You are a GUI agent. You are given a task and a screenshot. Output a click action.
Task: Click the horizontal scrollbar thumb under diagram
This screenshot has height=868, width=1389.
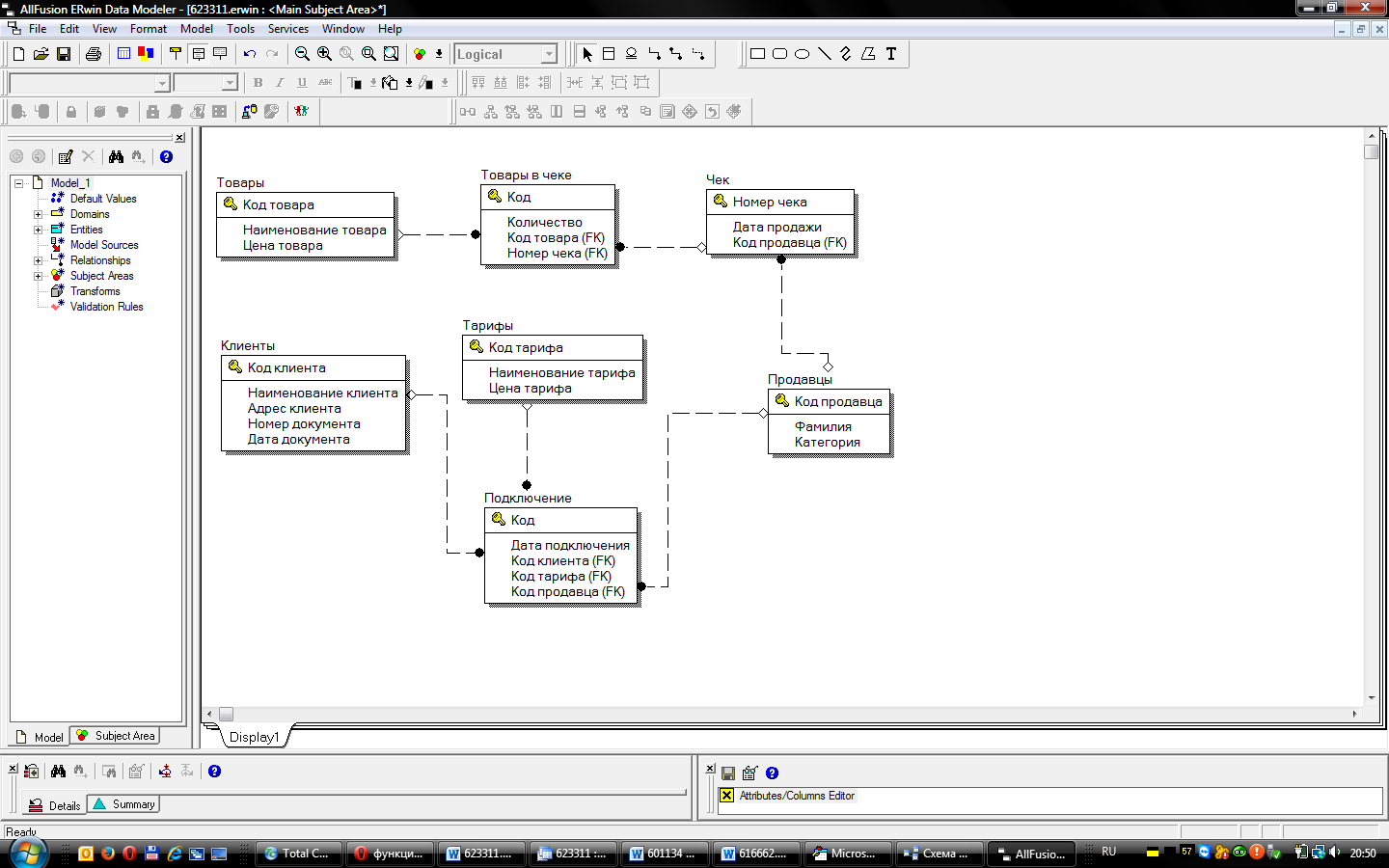click(x=226, y=715)
